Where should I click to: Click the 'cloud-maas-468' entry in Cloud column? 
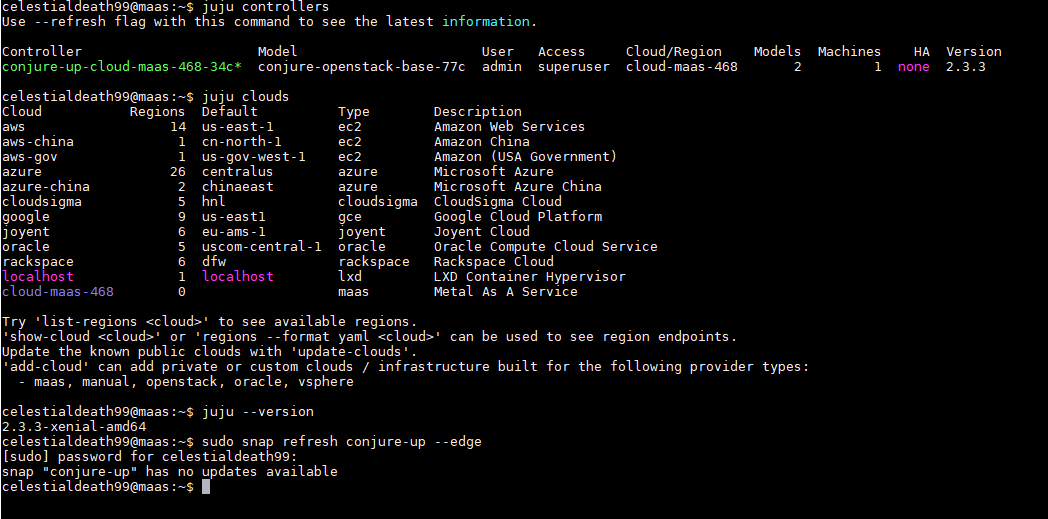58,292
